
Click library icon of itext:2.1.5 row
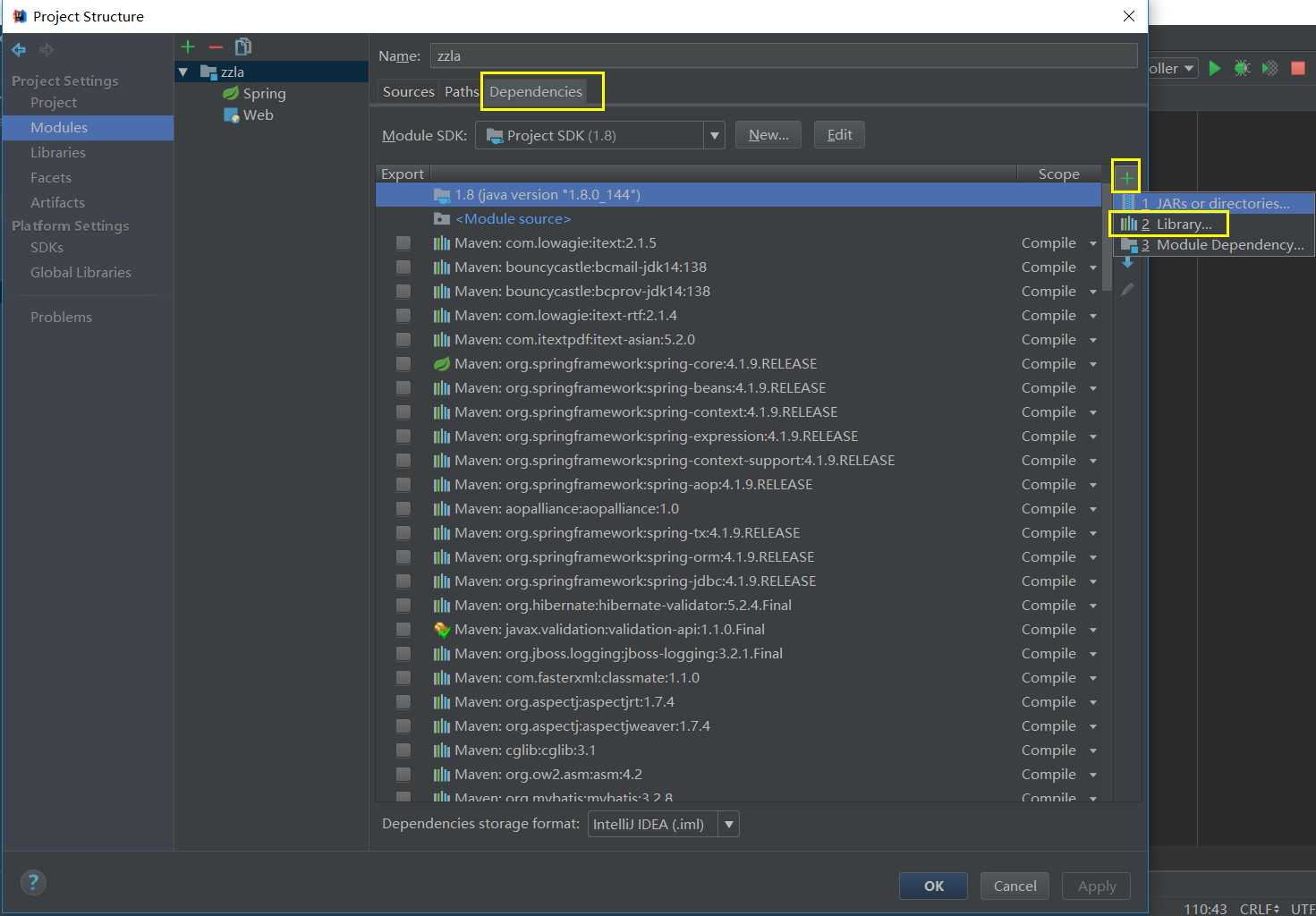(442, 242)
